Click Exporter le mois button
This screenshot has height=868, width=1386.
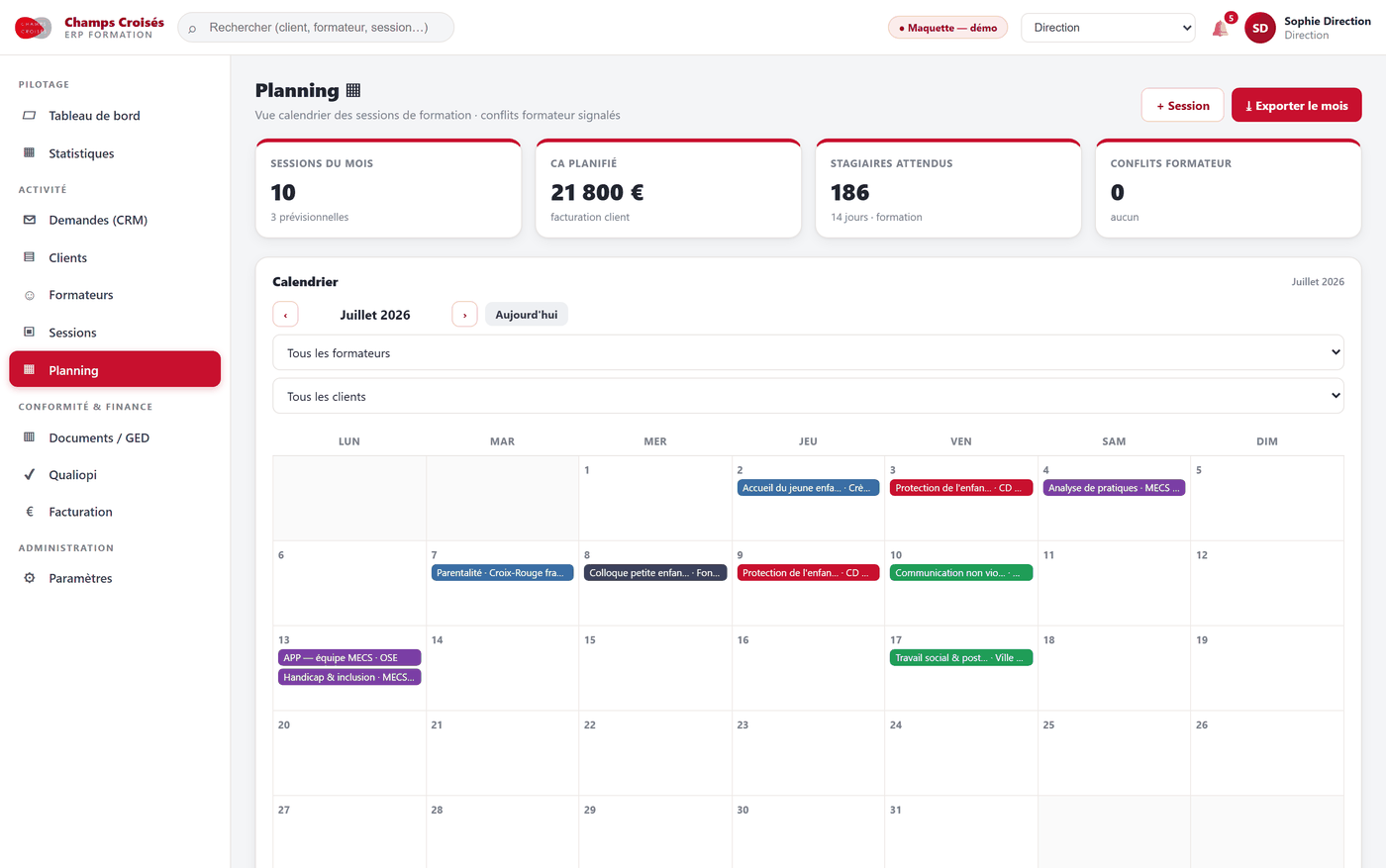pos(1297,106)
